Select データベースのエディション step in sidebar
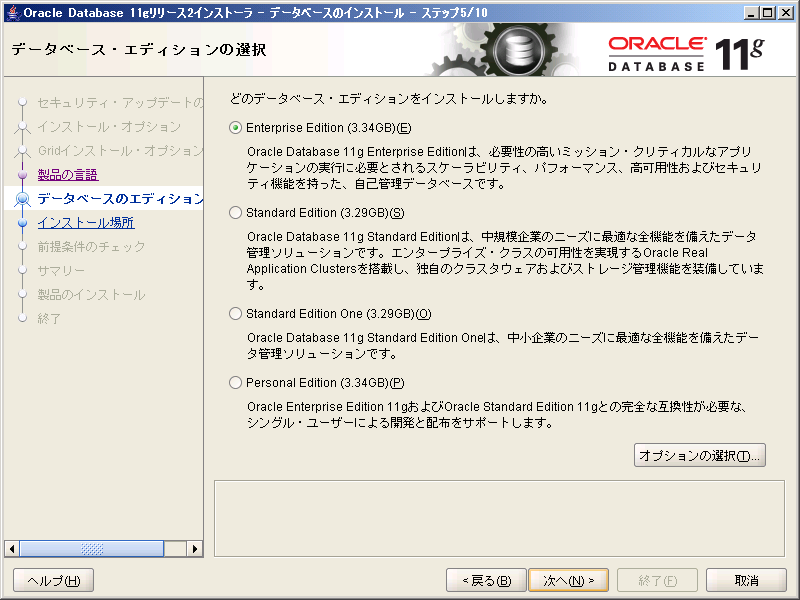 [118, 199]
